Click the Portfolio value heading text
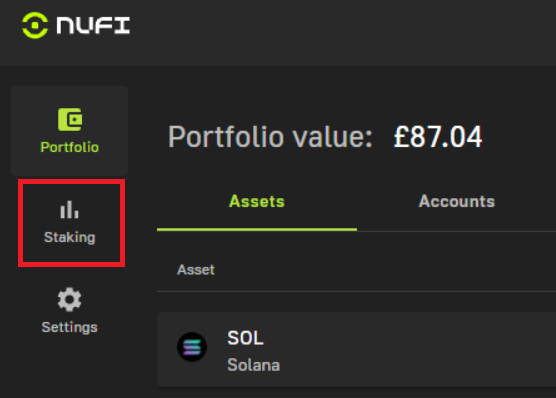 pos(270,137)
